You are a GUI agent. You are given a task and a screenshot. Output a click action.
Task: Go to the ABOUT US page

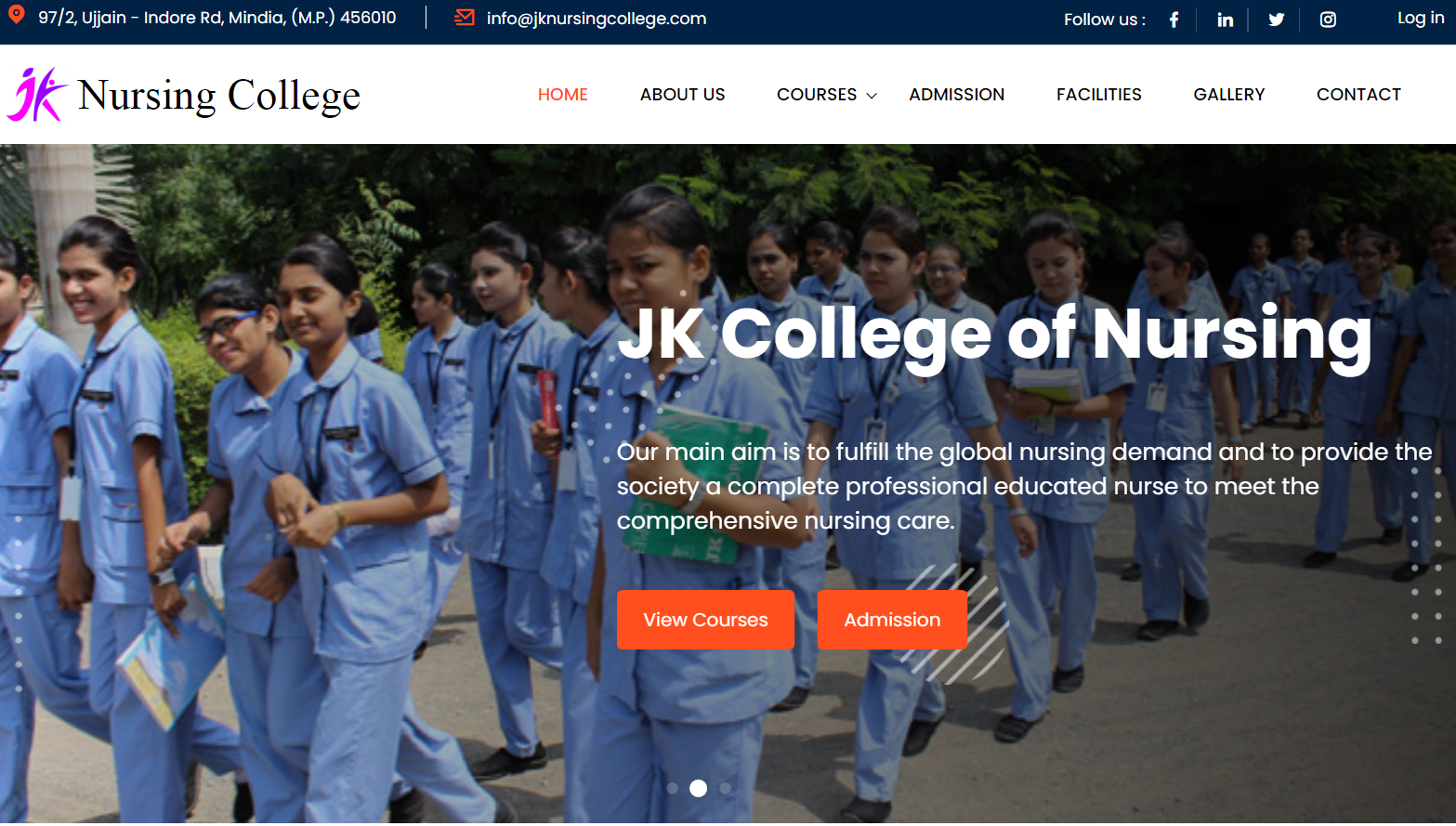682,95
